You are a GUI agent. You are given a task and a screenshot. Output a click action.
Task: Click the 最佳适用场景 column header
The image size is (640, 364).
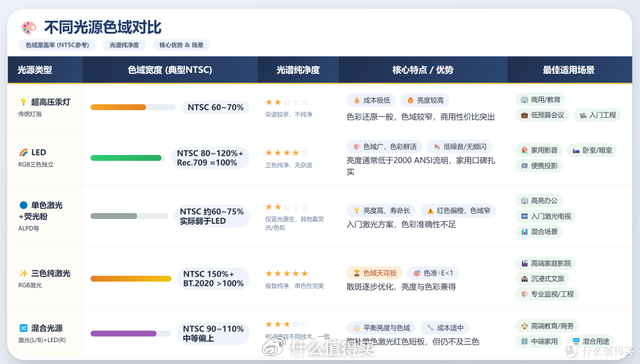point(569,70)
